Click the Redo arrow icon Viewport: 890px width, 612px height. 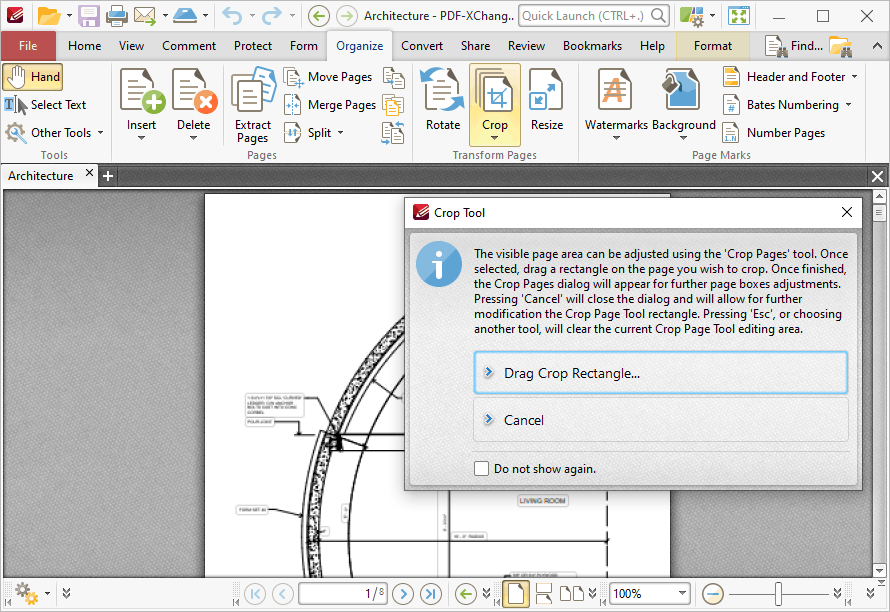pos(271,16)
